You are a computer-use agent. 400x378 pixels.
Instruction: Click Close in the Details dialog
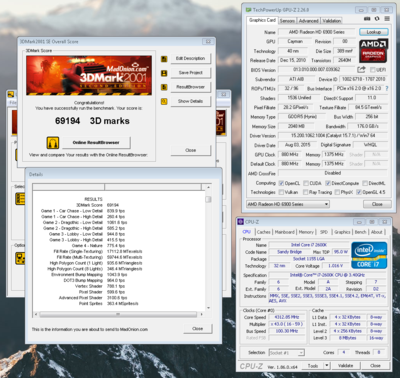coord(197,329)
